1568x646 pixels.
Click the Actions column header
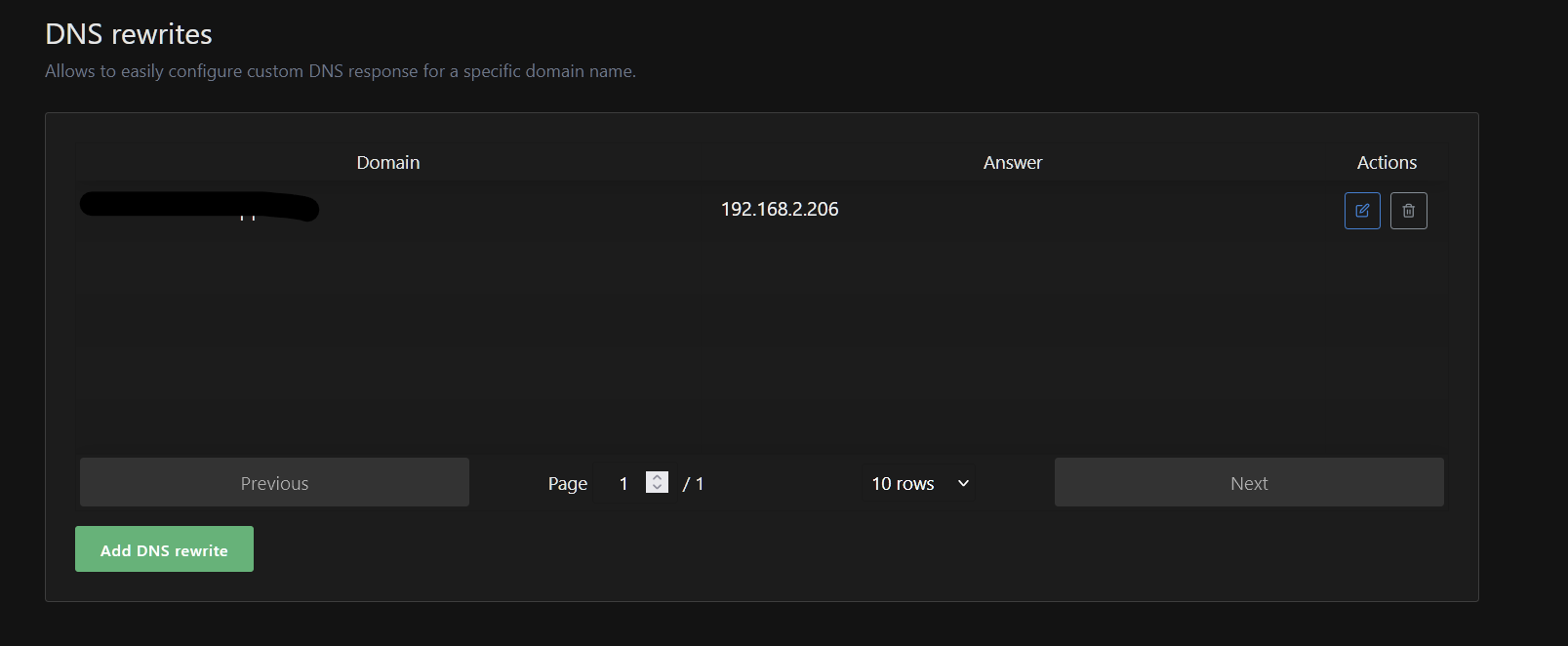coord(1387,163)
